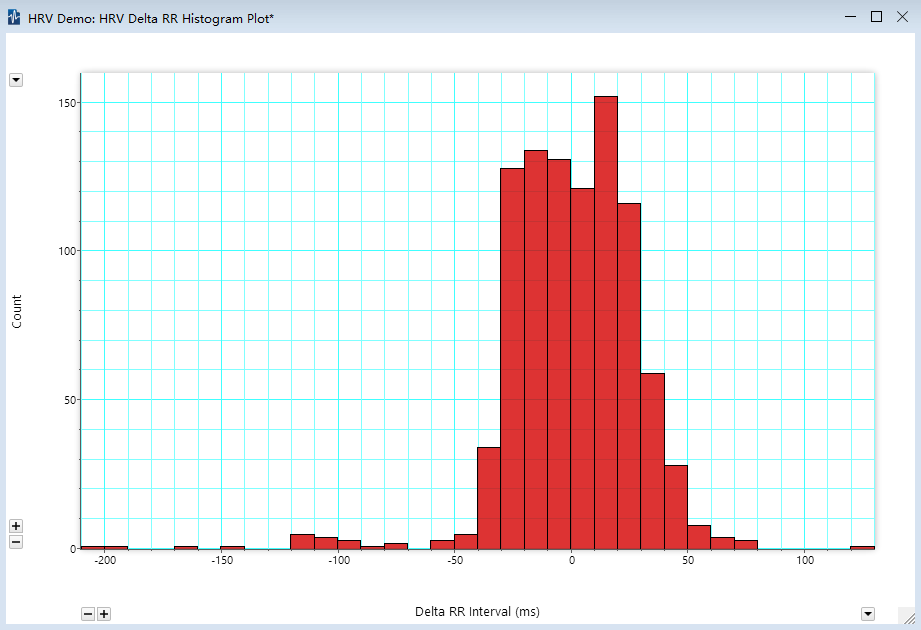Click the '-150' X-axis tick label

(x=222, y=560)
